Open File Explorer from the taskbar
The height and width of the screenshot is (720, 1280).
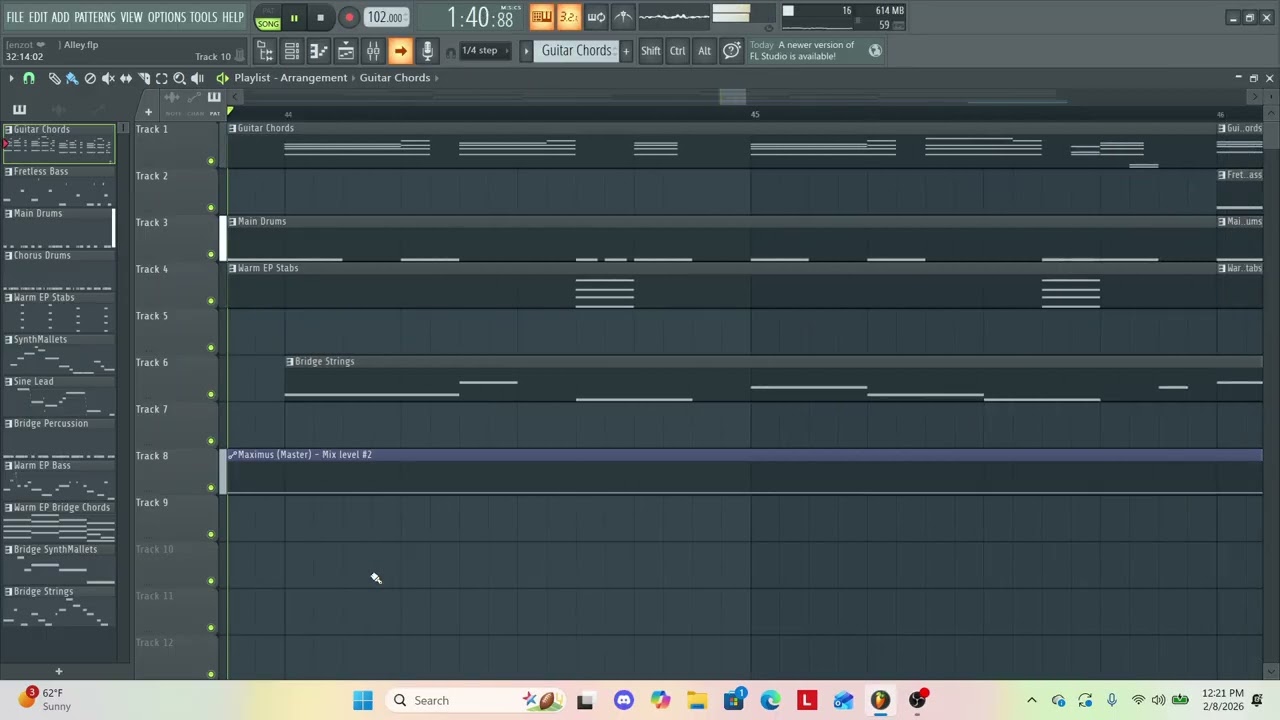697,700
